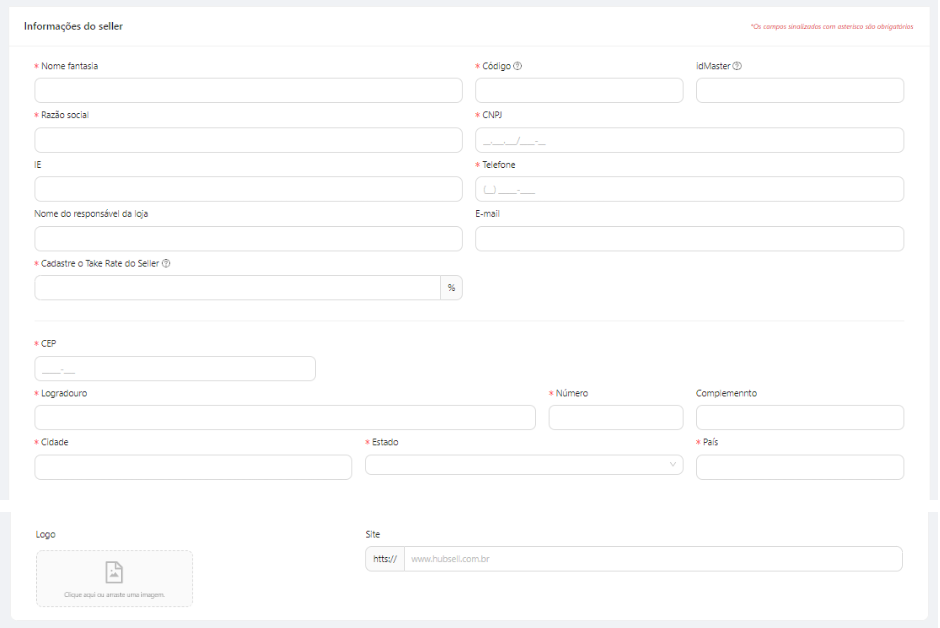
Task: Focus the Razão social text field
Action: coord(248,140)
